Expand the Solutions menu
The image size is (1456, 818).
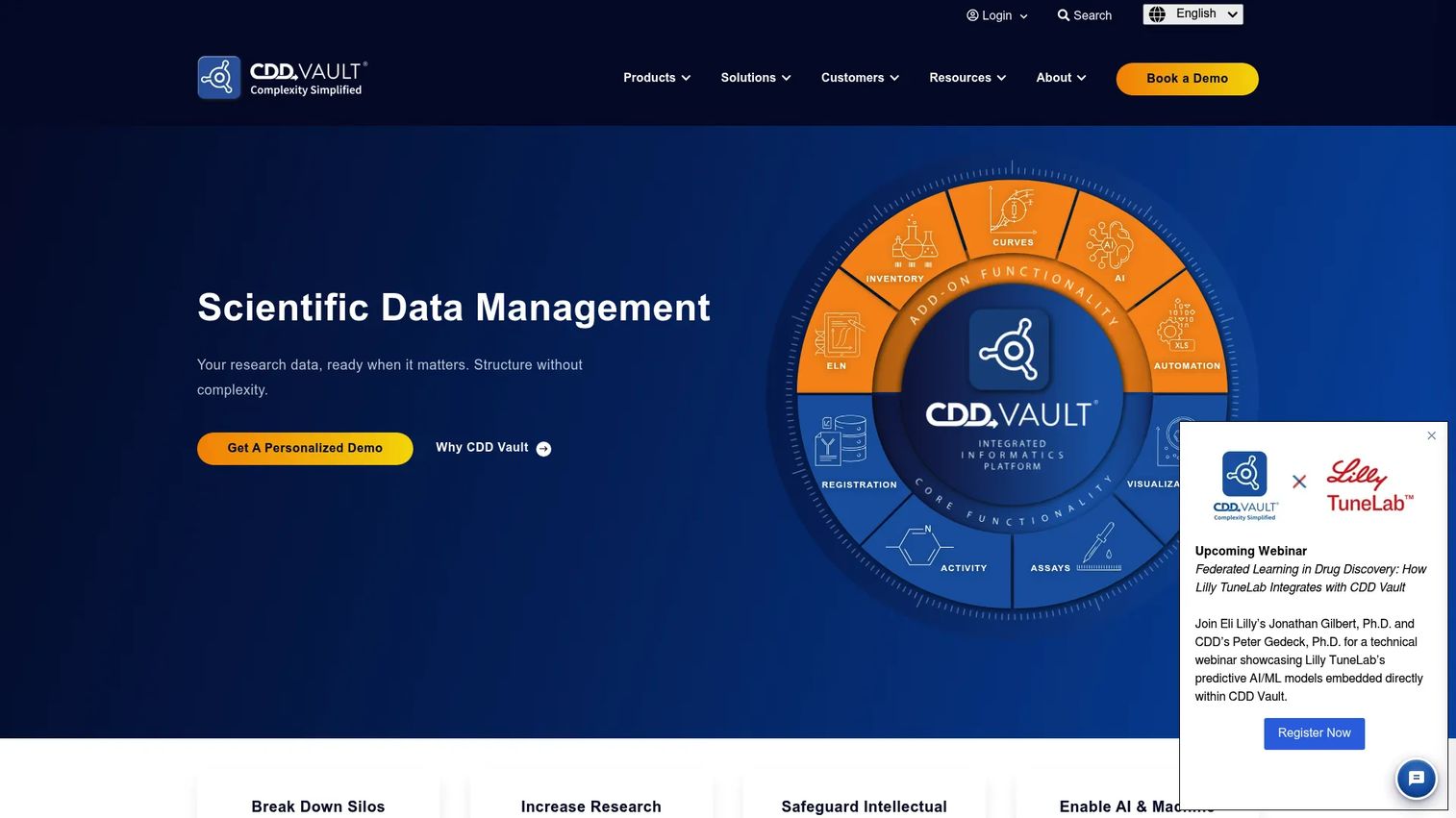pos(756,78)
